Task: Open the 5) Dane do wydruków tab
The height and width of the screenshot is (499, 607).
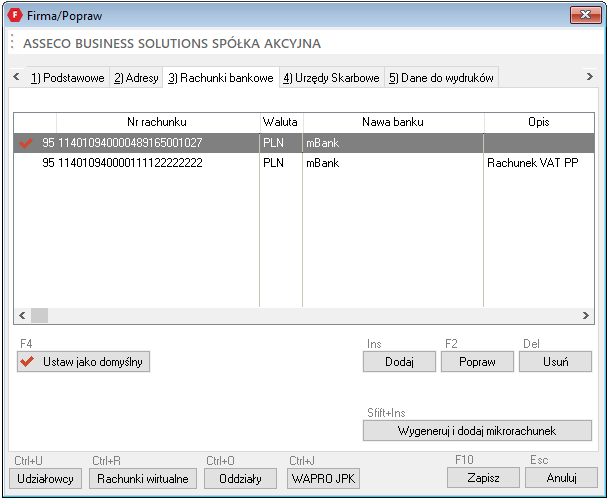Action: tap(441, 78)
